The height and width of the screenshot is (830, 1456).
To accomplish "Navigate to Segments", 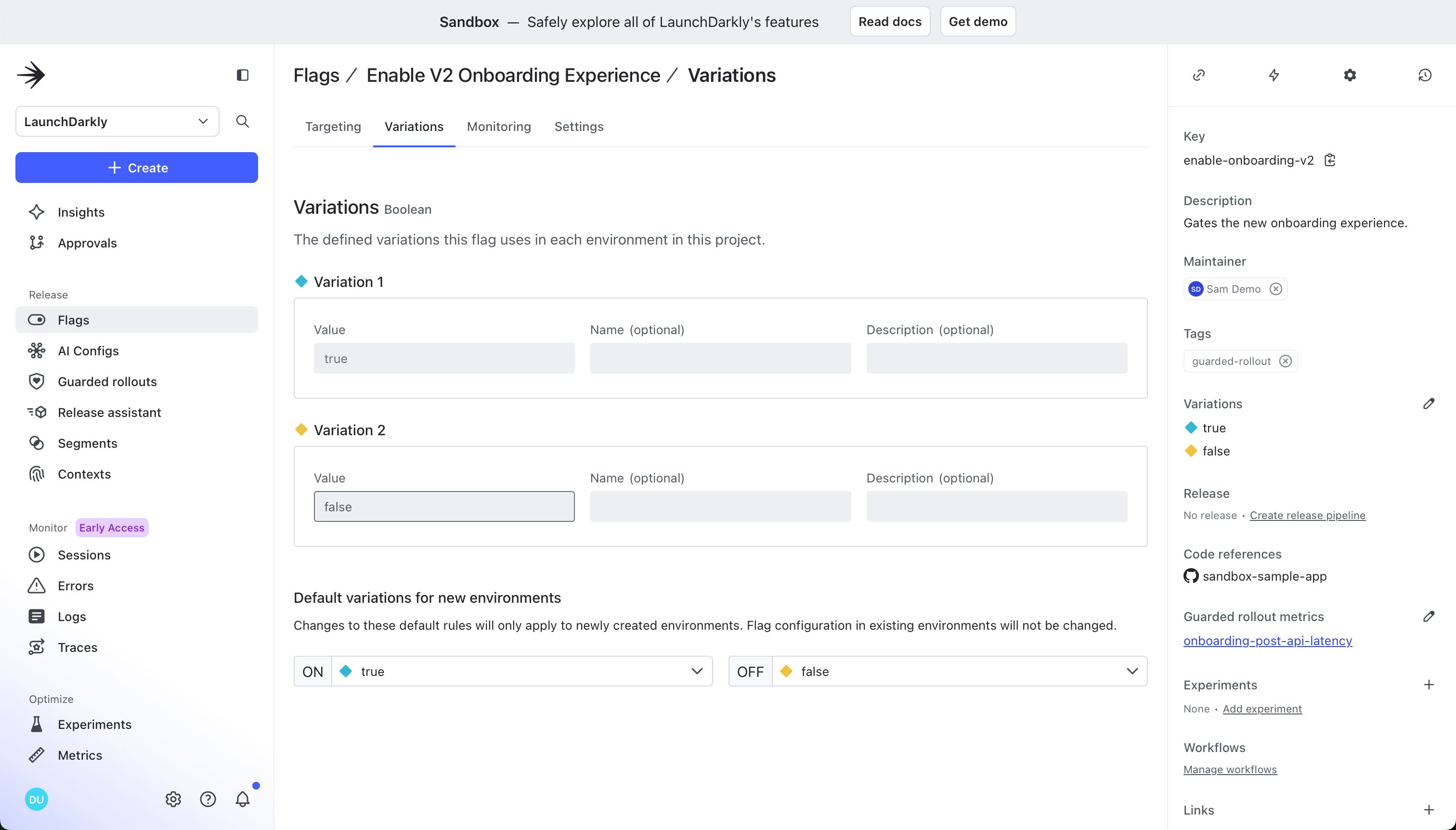I will 137,443.
